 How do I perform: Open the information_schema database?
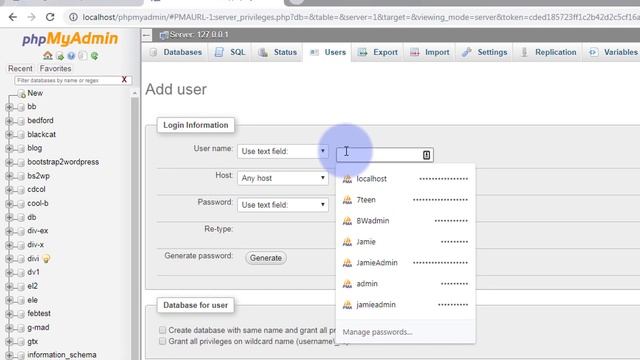(62, 355)
